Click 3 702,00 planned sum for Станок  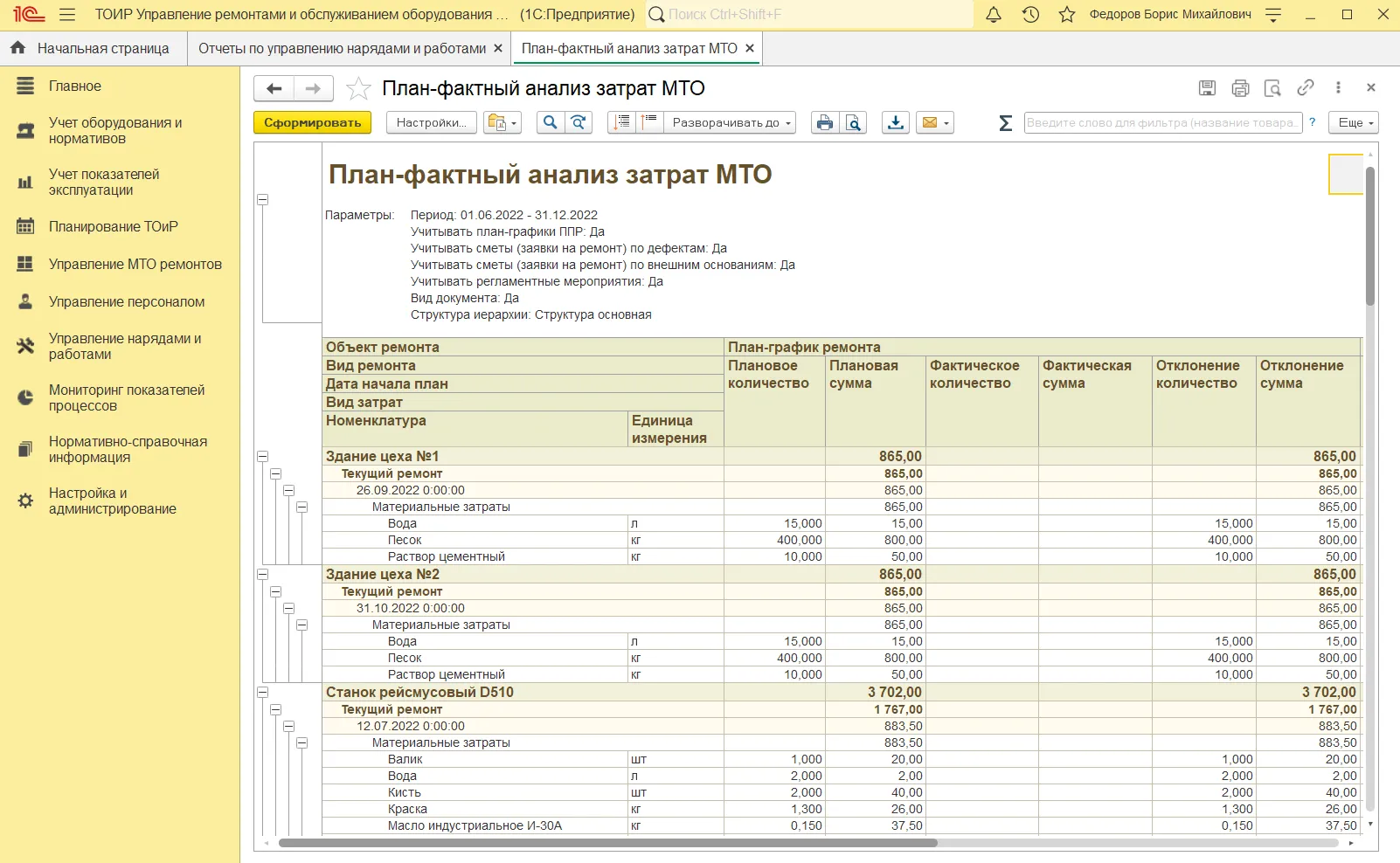(876, 692)
